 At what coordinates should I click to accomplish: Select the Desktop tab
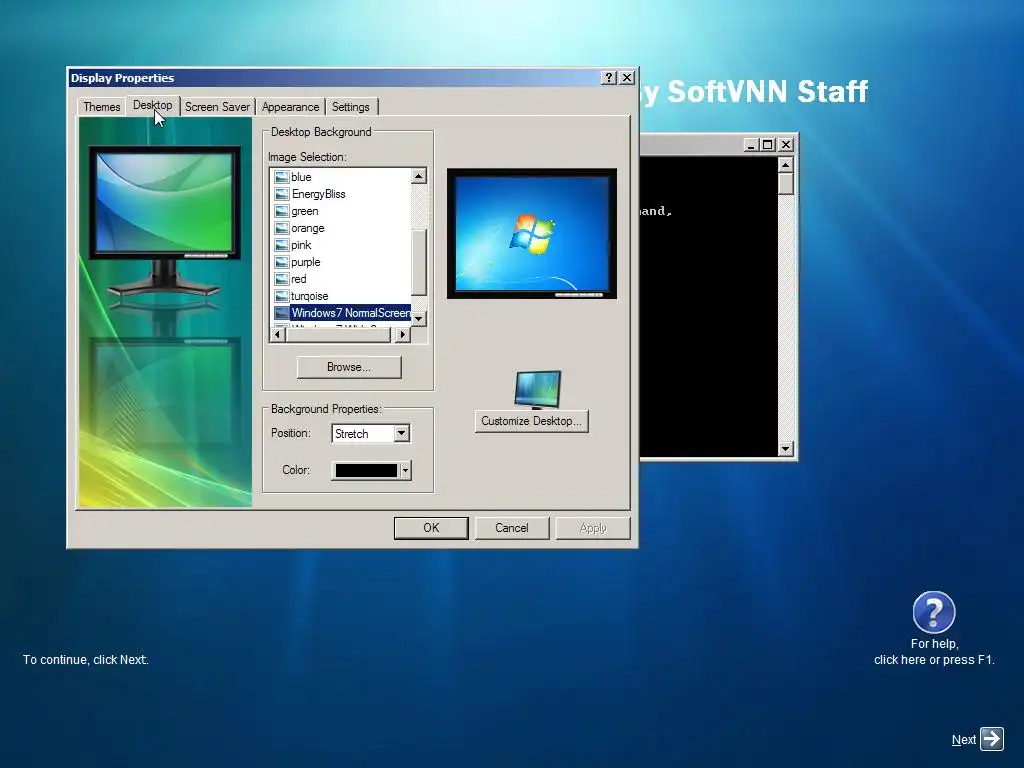tap(152, 105)
